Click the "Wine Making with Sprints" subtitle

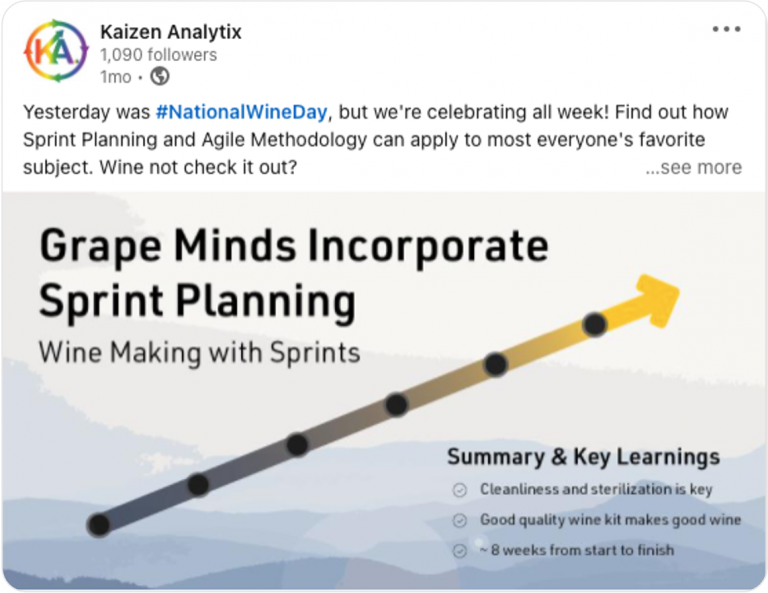click(x=199, y=352)
